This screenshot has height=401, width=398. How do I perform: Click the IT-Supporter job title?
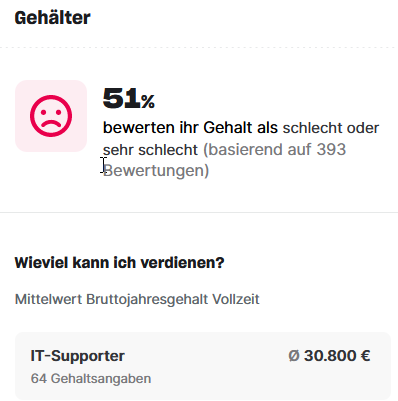tap(77, 356)
